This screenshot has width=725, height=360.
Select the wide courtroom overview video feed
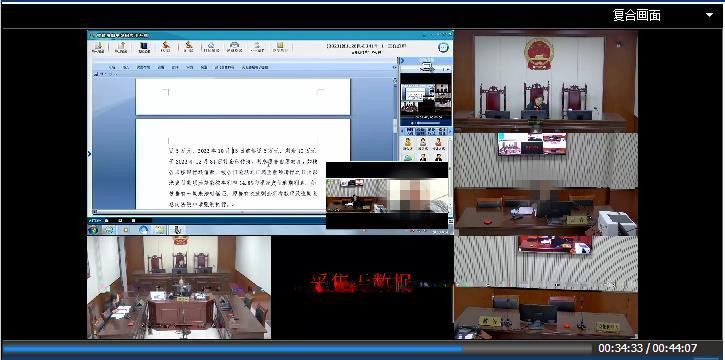point(179,287)
